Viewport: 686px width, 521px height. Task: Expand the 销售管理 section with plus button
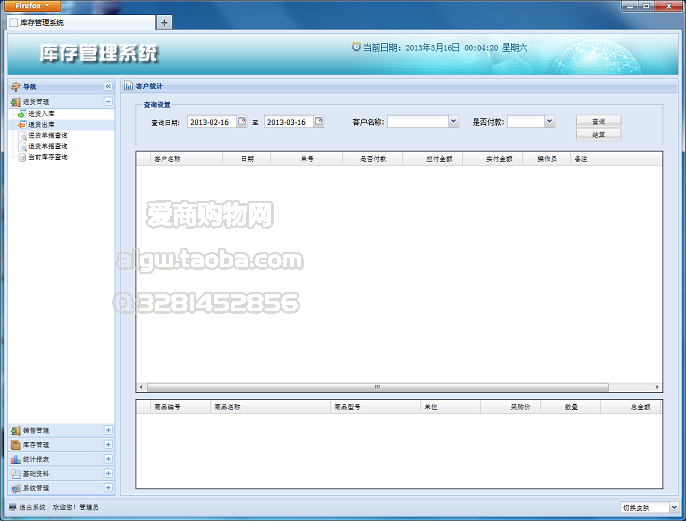[x=108, y=430]
